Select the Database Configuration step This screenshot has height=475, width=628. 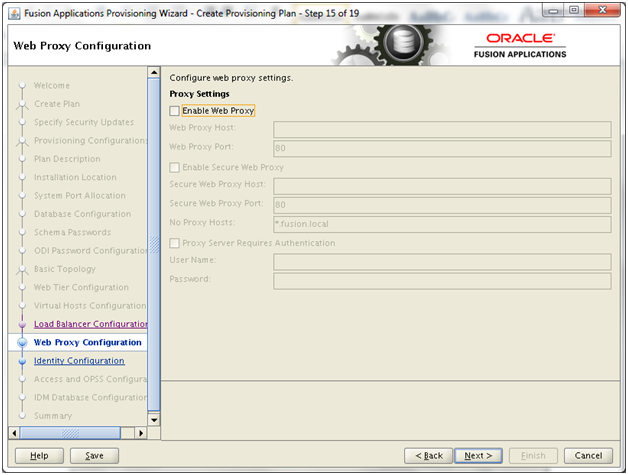coord(82,214)
